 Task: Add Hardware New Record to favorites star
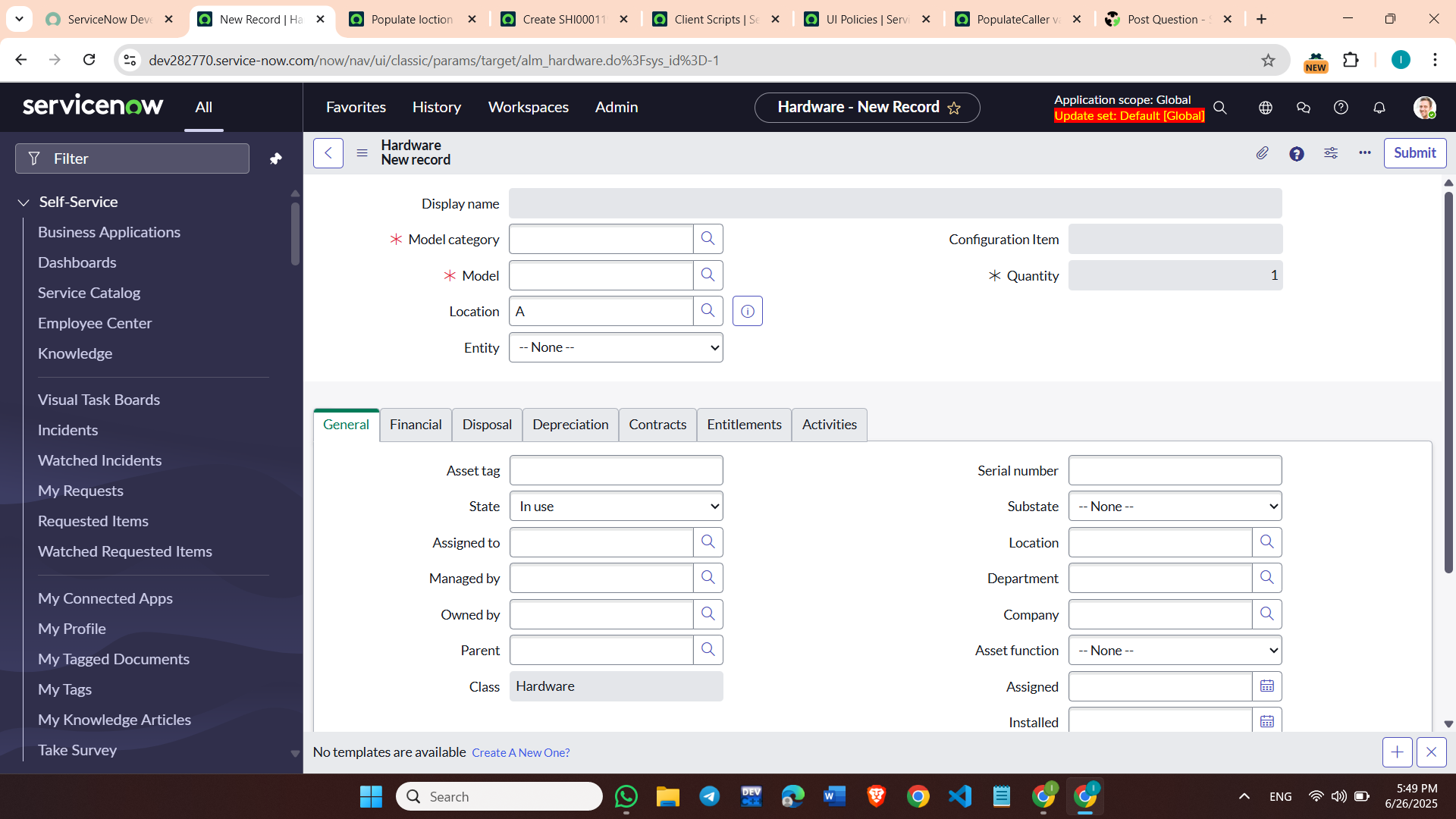point(954,108)
